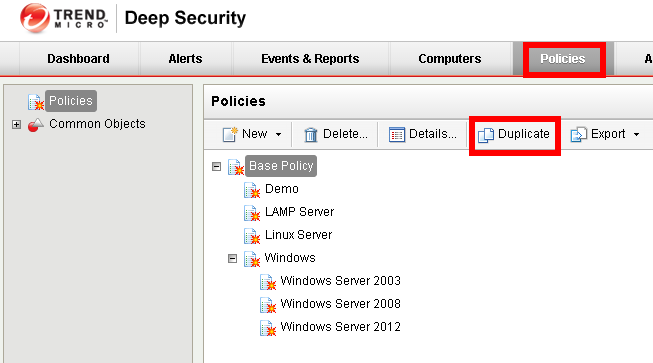Click the Policies sidebar node icon
This screenshot has height=363, width=653.
click(x=36, y=102)
